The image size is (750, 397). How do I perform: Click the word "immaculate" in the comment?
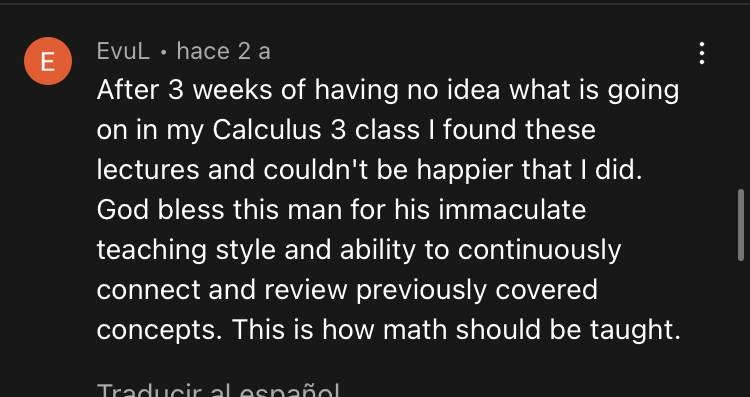[512, 210]
